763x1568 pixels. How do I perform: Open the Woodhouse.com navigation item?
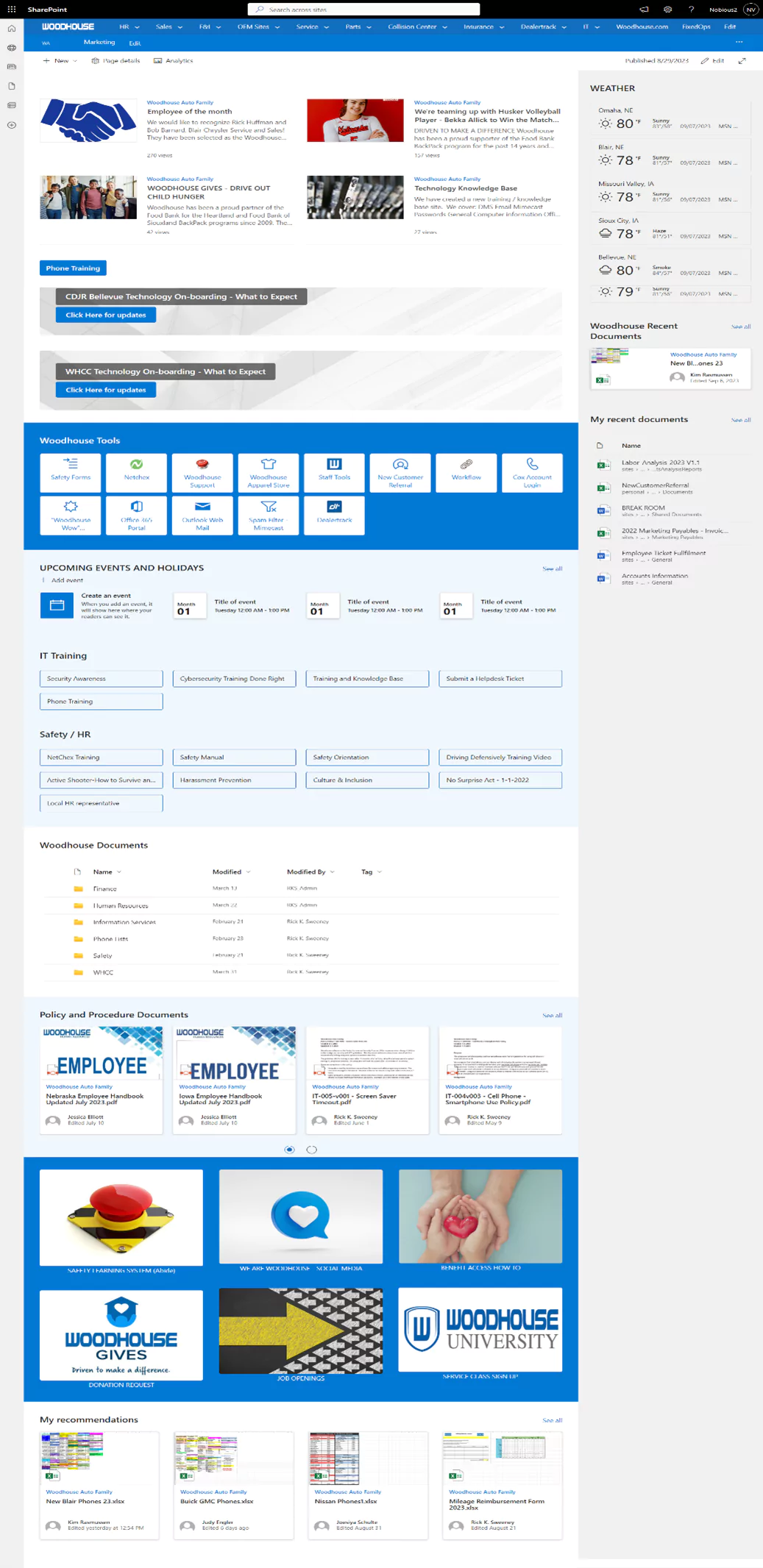(x=642, y=26)
